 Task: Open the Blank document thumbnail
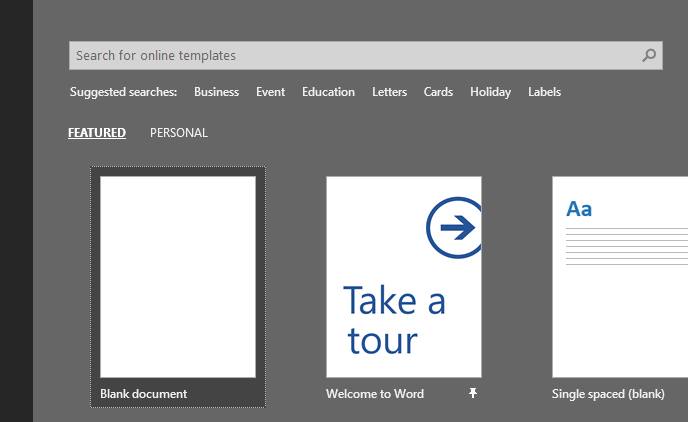click(x=178, y=277)
